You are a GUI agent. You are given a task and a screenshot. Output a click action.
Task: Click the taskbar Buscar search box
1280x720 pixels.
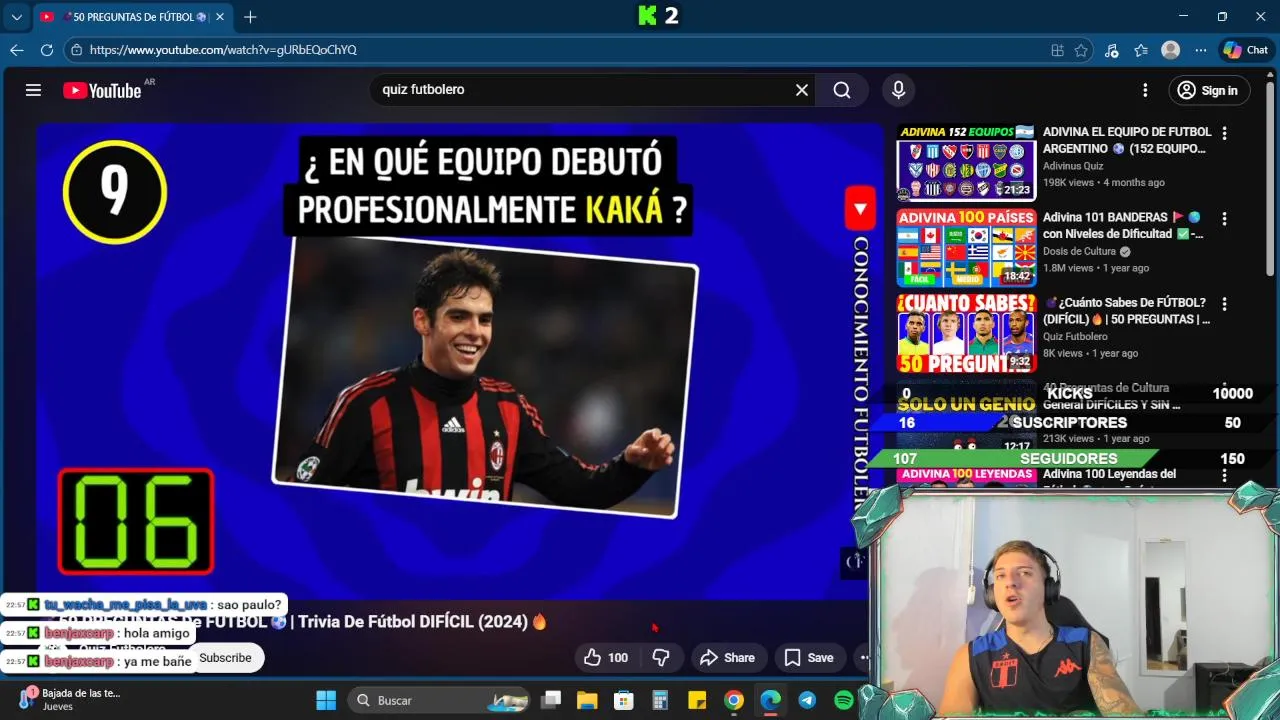pyautogui.click(x=438, y=700)
